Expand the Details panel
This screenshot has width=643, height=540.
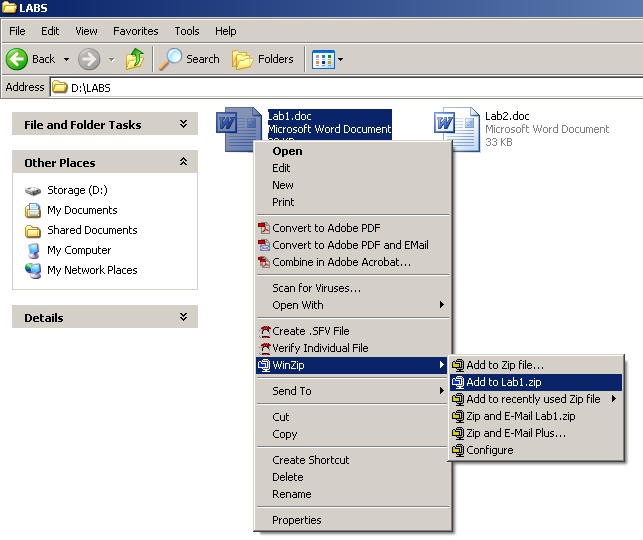(x=183, y=317)
